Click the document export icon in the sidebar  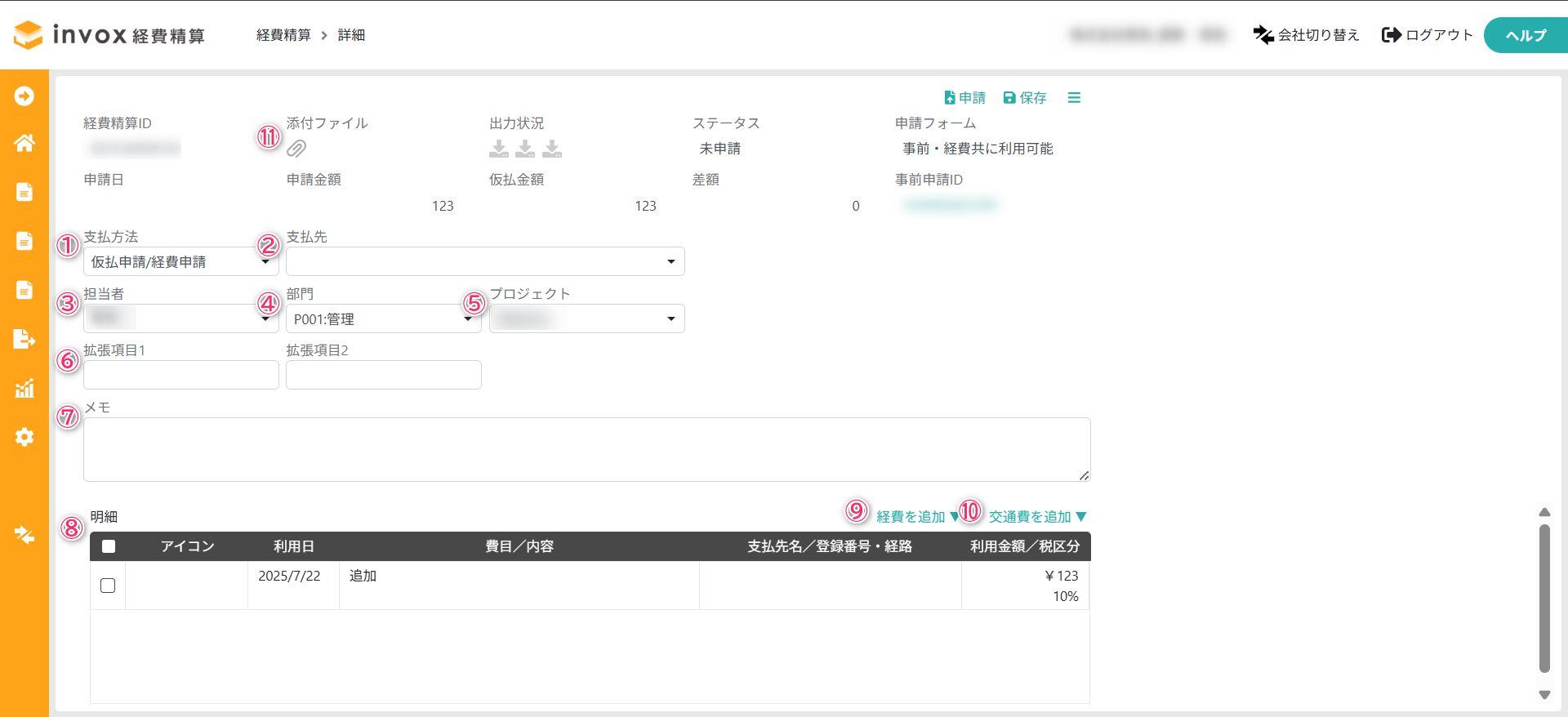(24, 339)
